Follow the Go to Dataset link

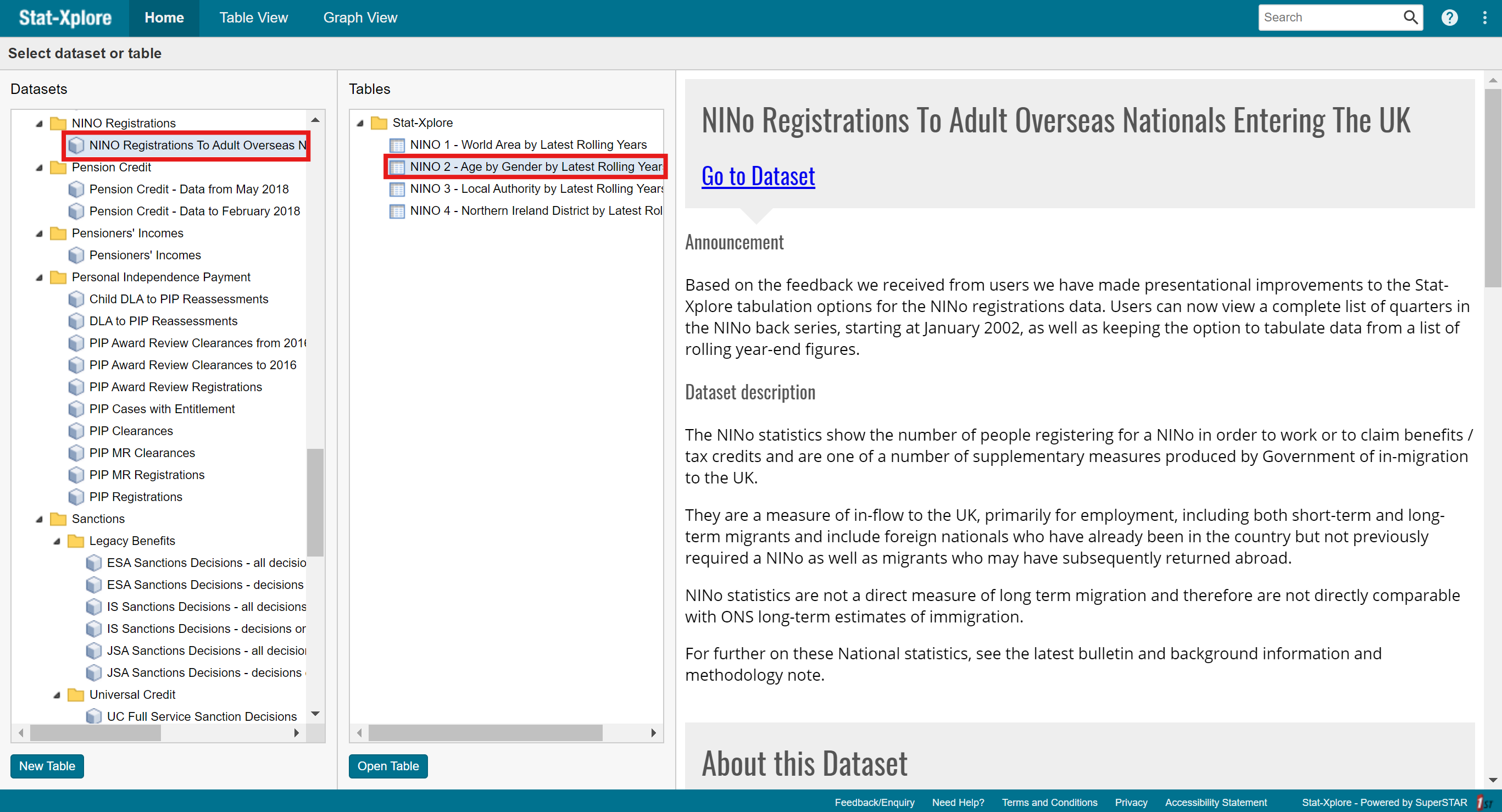point(758,176)
